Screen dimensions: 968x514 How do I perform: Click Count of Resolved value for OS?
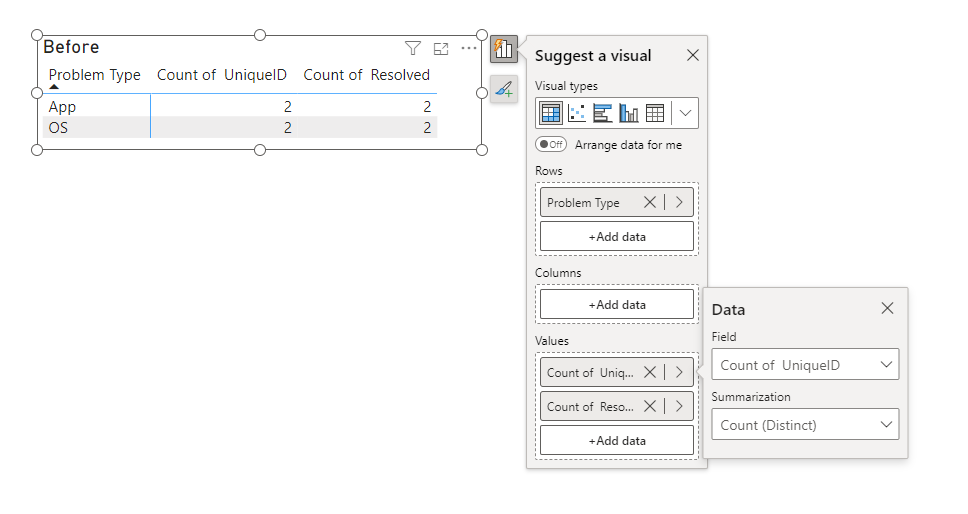click(x=427, y=128)
